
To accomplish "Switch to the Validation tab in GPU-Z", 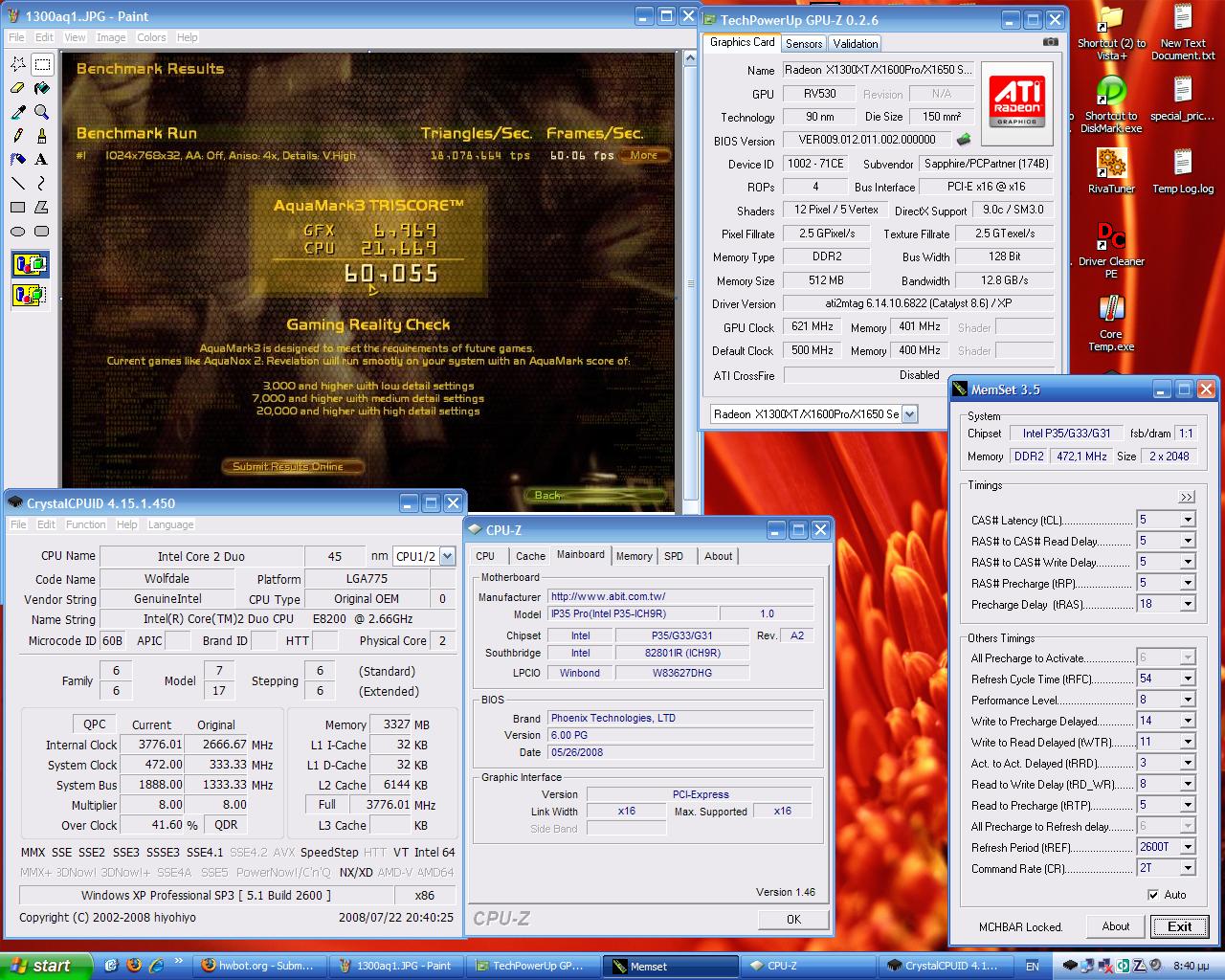I will click(x=855, y=44).
